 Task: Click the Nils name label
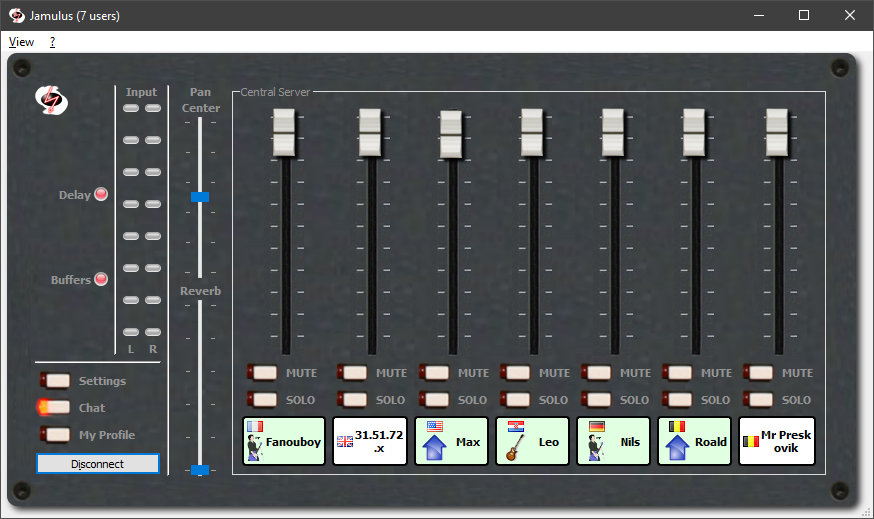click(630, 442)
